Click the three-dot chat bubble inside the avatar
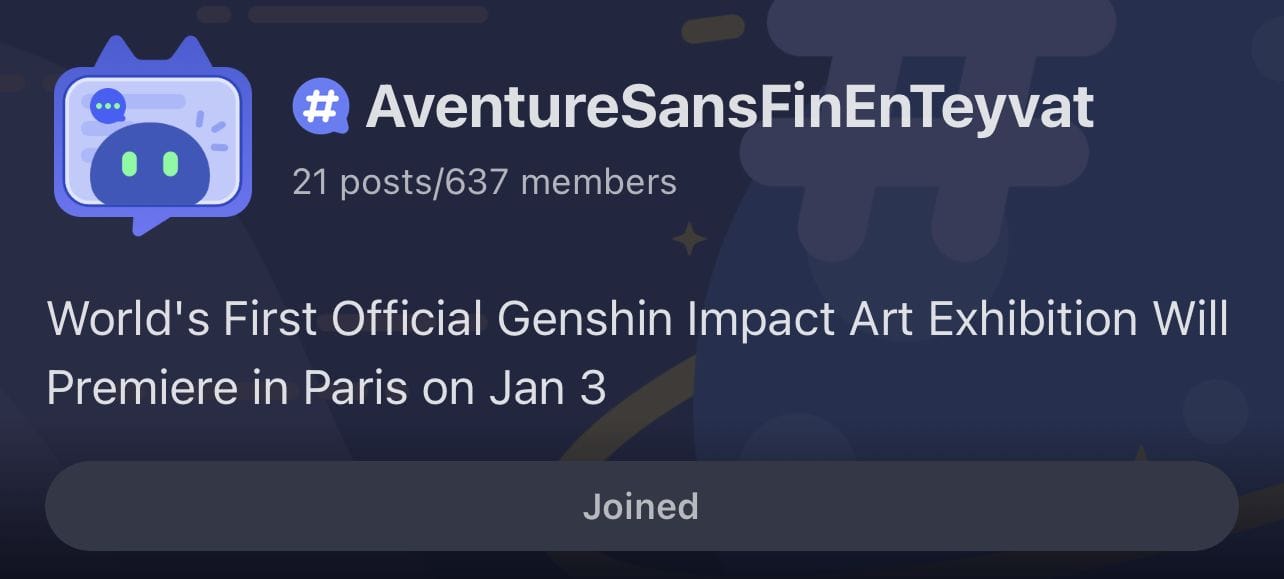 [107, 106]
